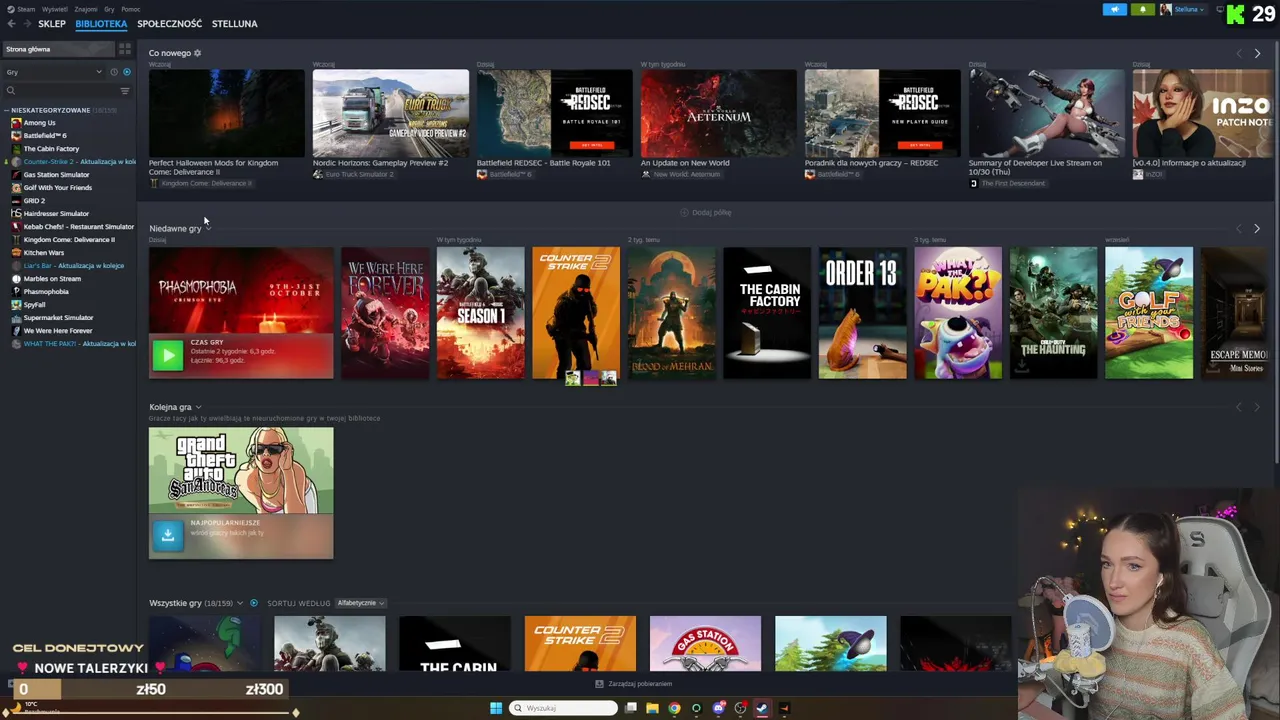Viewport: 1280px width, 720px height.
Task: Open the Windows Start button
Action: [496, 708]
